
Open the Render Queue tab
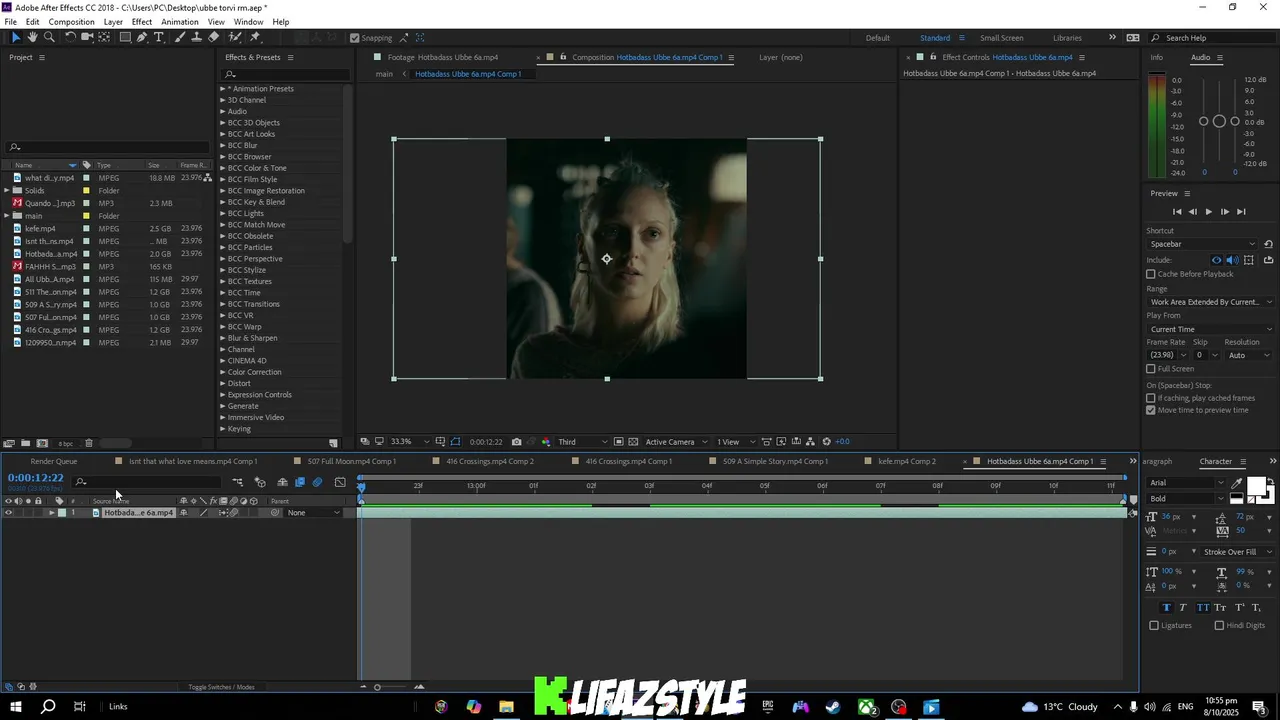[54, 461]
